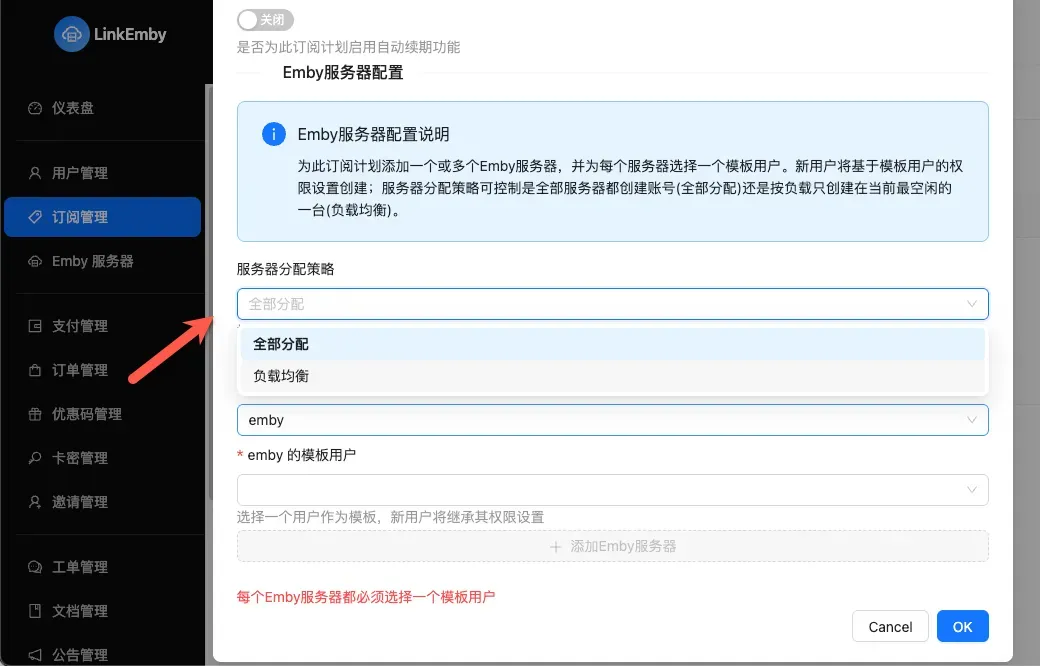Click the tag icon beside 订阅管理
The height and width of the screenshot is (666, 1040).
pos(35,217)
